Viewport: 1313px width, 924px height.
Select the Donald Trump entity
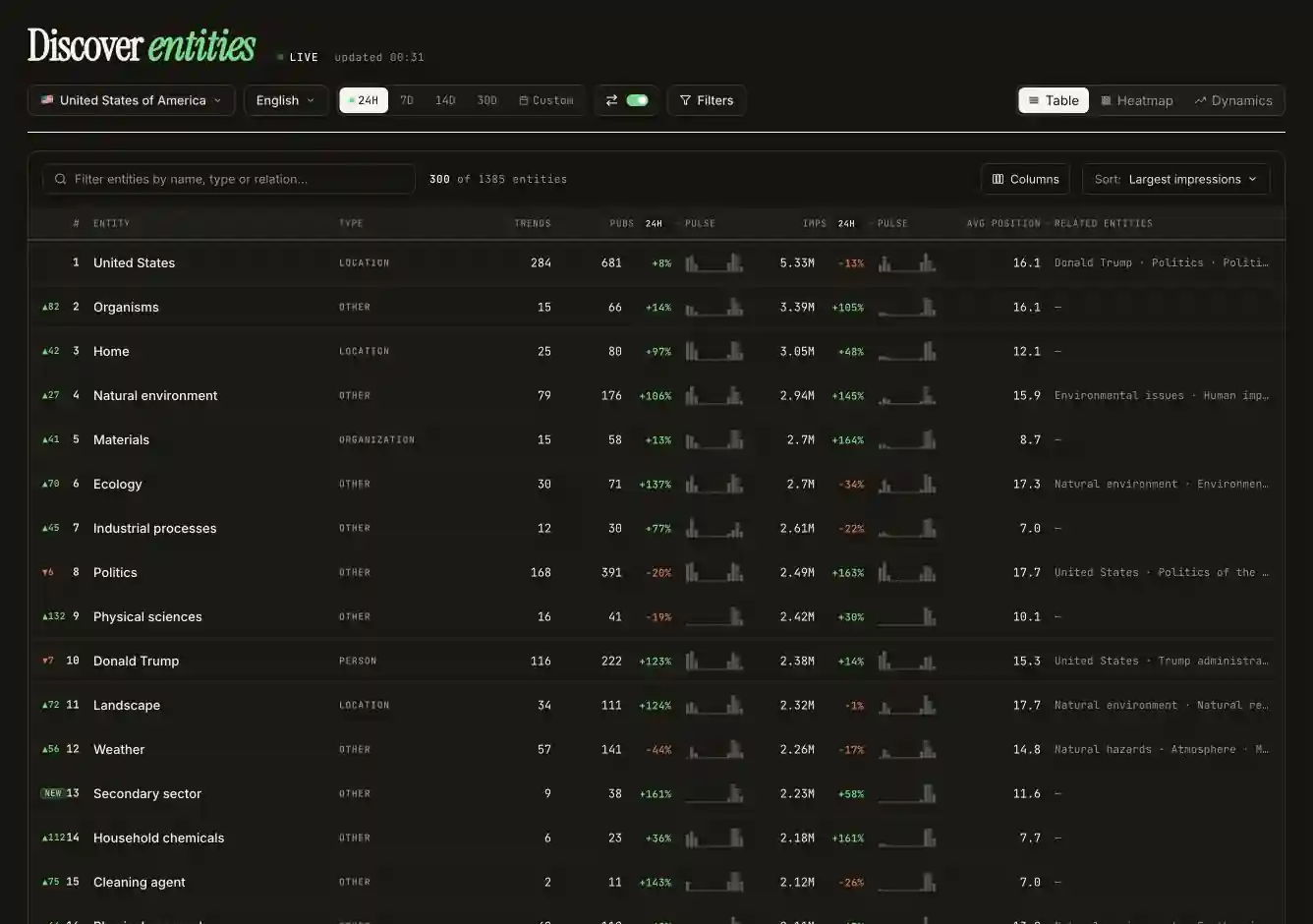pyautogui.click(x=136, y=661)
